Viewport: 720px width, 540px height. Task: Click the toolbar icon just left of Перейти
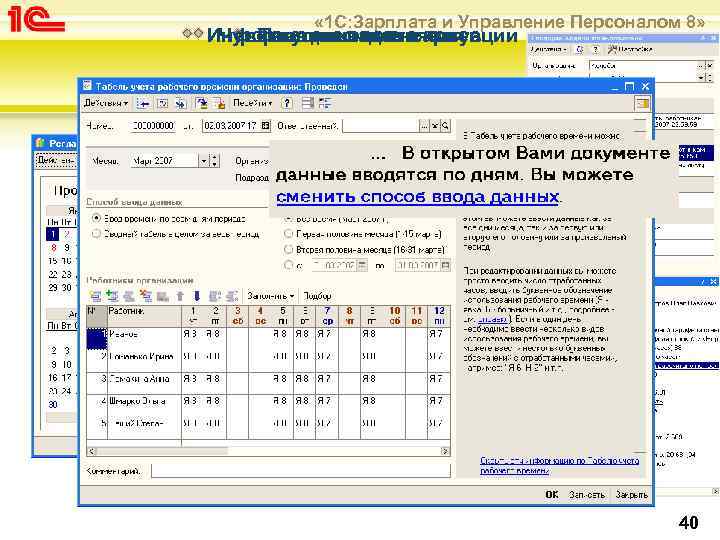(x=220, y=104)
